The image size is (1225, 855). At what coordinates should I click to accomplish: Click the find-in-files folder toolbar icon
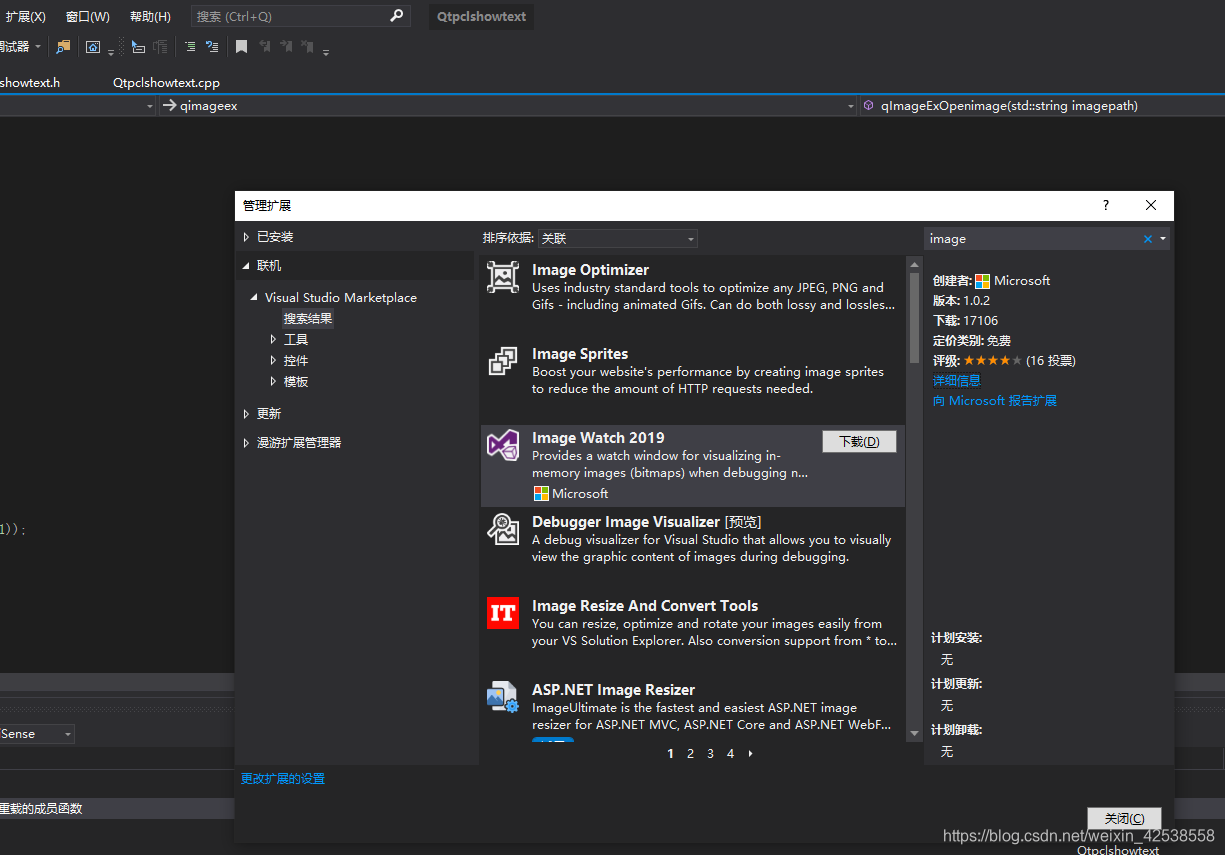pyautogui.click(x=64, y=47)
